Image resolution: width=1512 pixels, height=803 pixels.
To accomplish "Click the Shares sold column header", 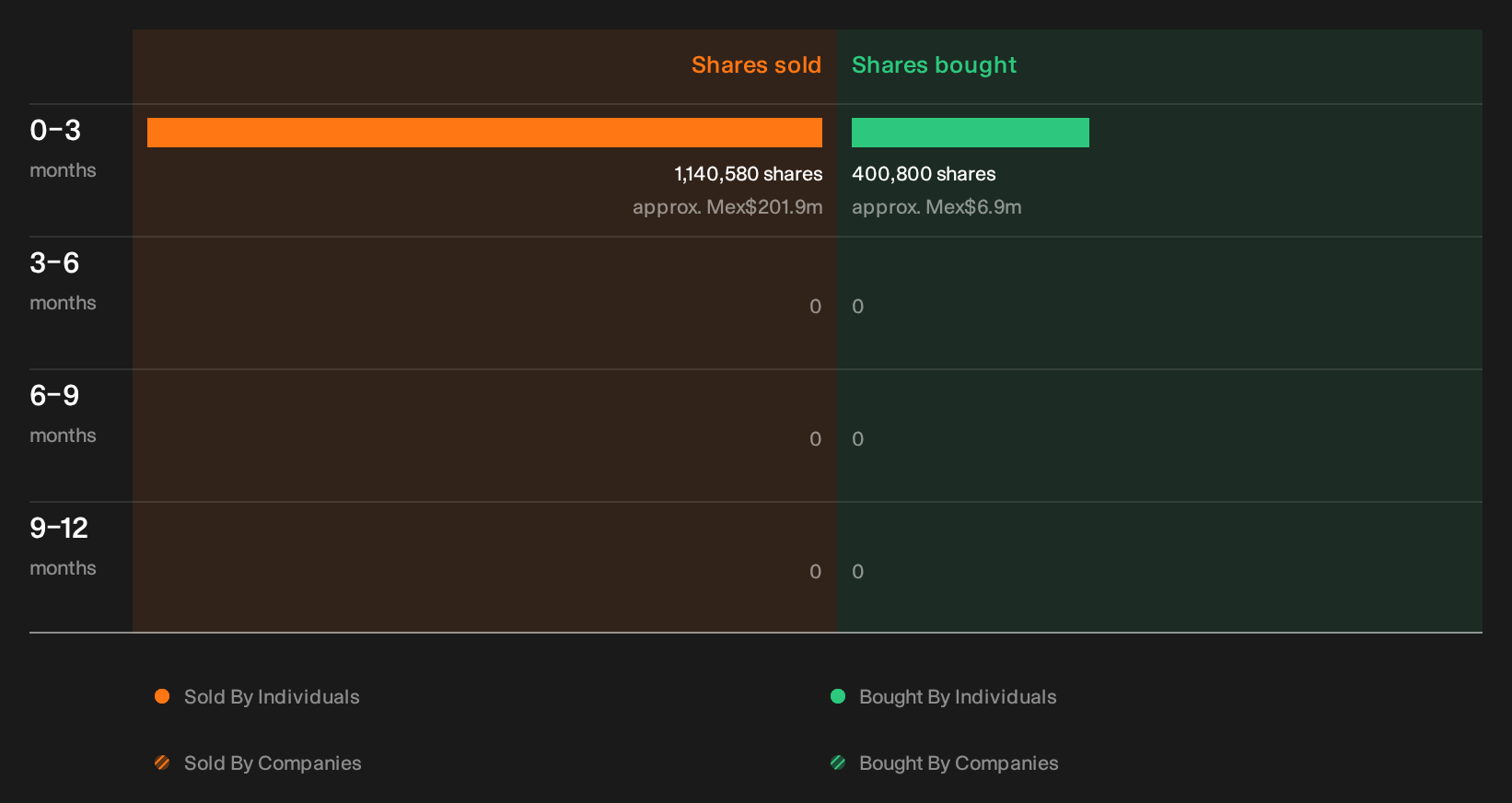I will point(756,65).
